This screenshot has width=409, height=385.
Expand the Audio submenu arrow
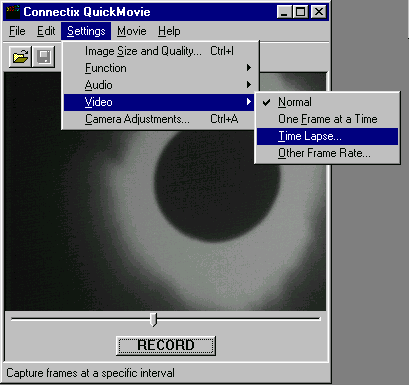pos(249,85)
